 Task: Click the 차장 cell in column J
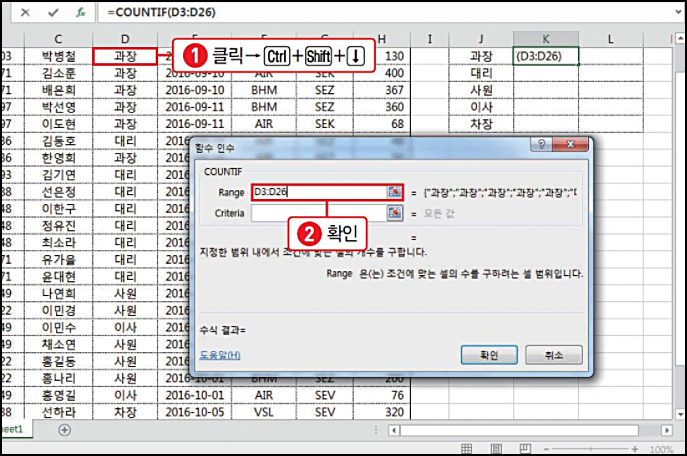[x=481, y=124]
